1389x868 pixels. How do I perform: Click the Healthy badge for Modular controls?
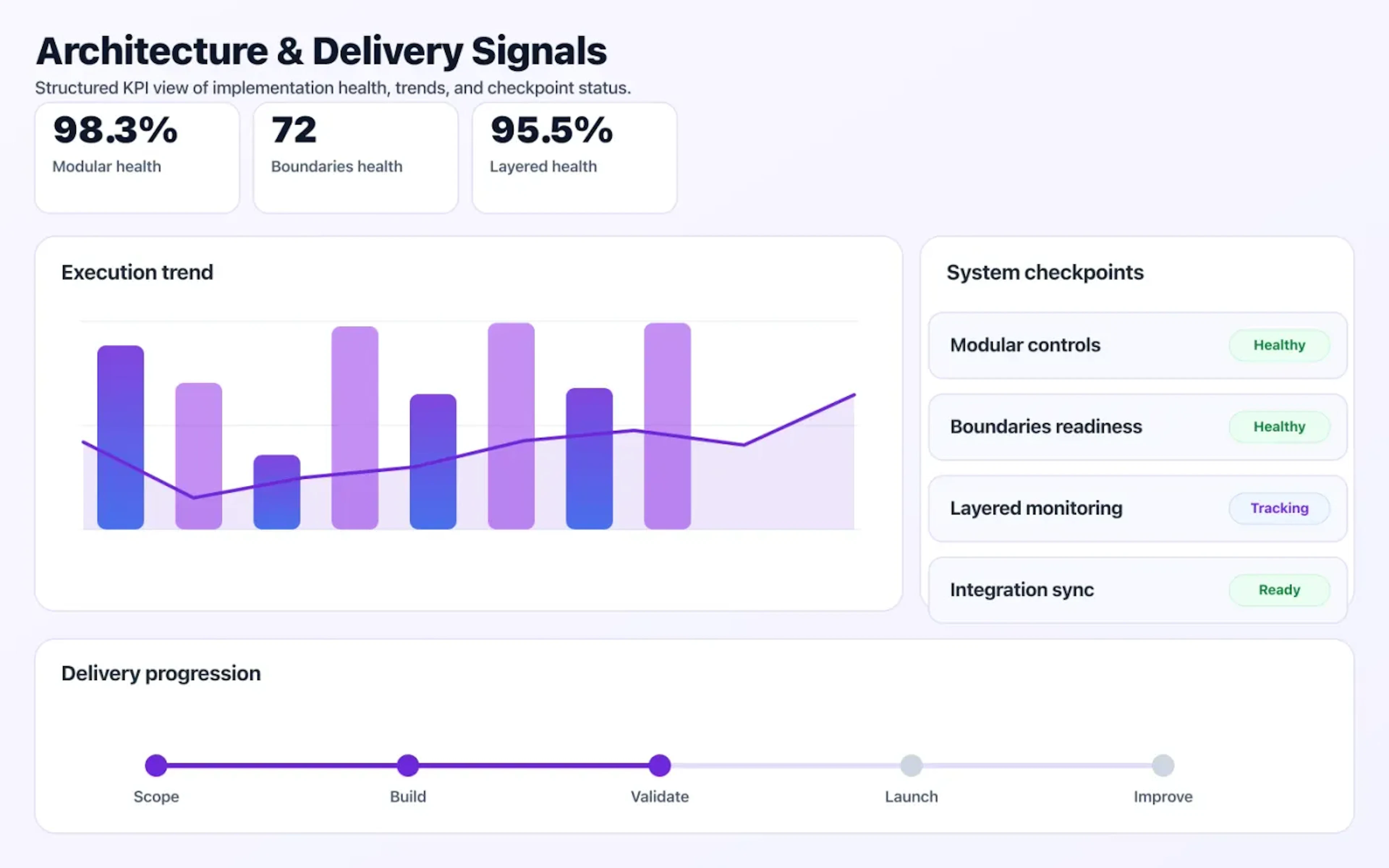coord(1279,344)
